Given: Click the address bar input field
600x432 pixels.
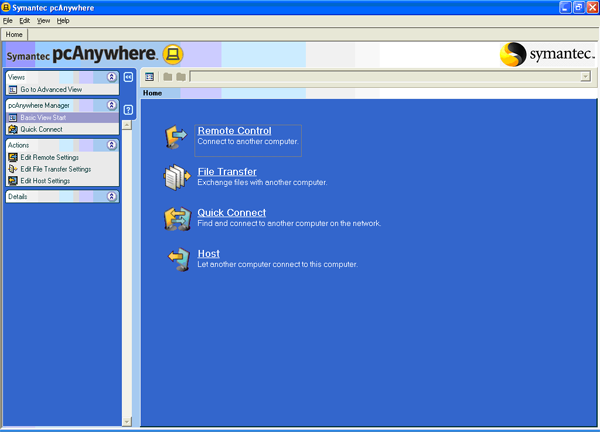Looking at the screenshot, I should [385, 77].
